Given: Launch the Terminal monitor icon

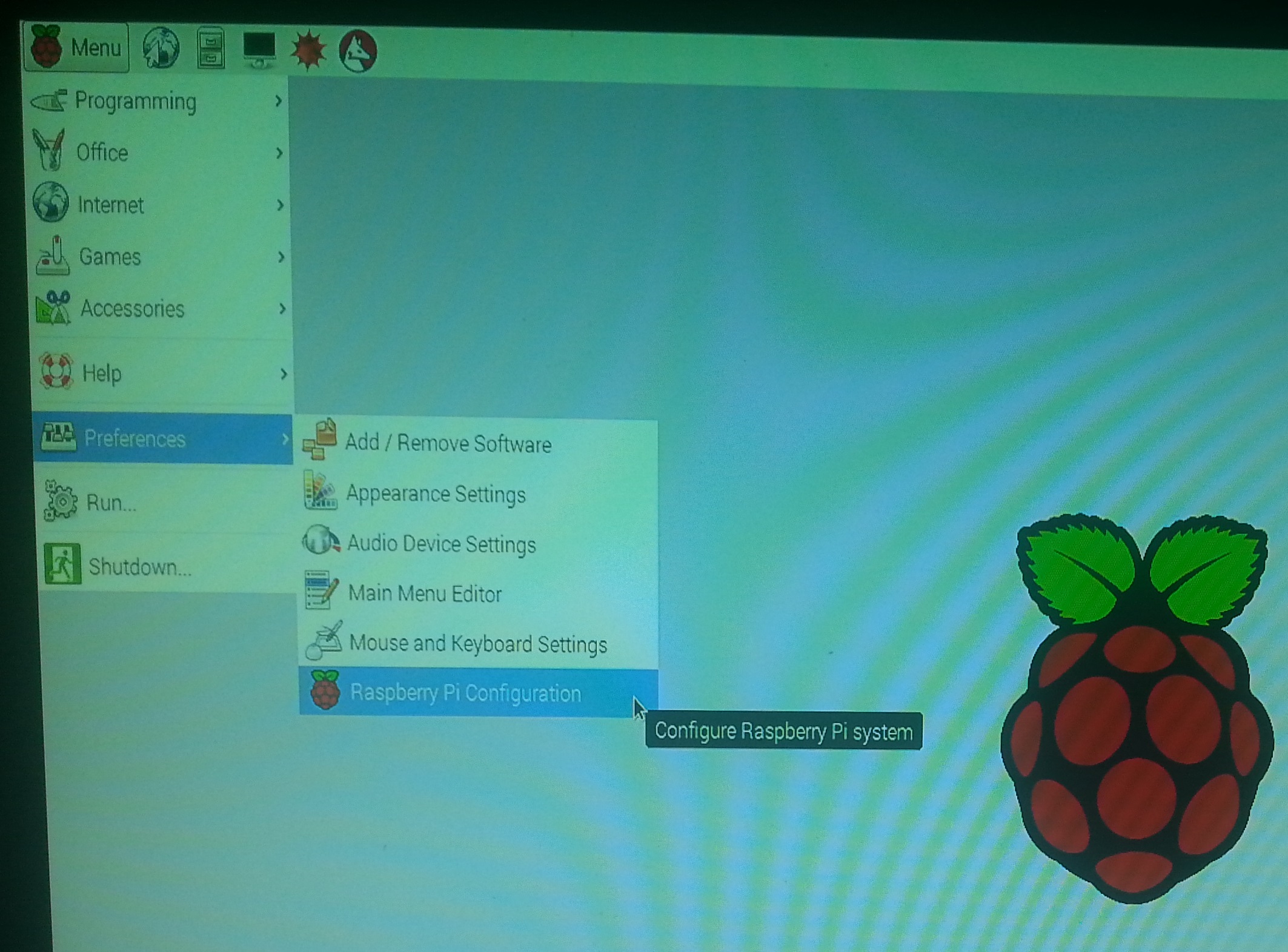Looking at the screenshot, I should (x=259, y=48).
